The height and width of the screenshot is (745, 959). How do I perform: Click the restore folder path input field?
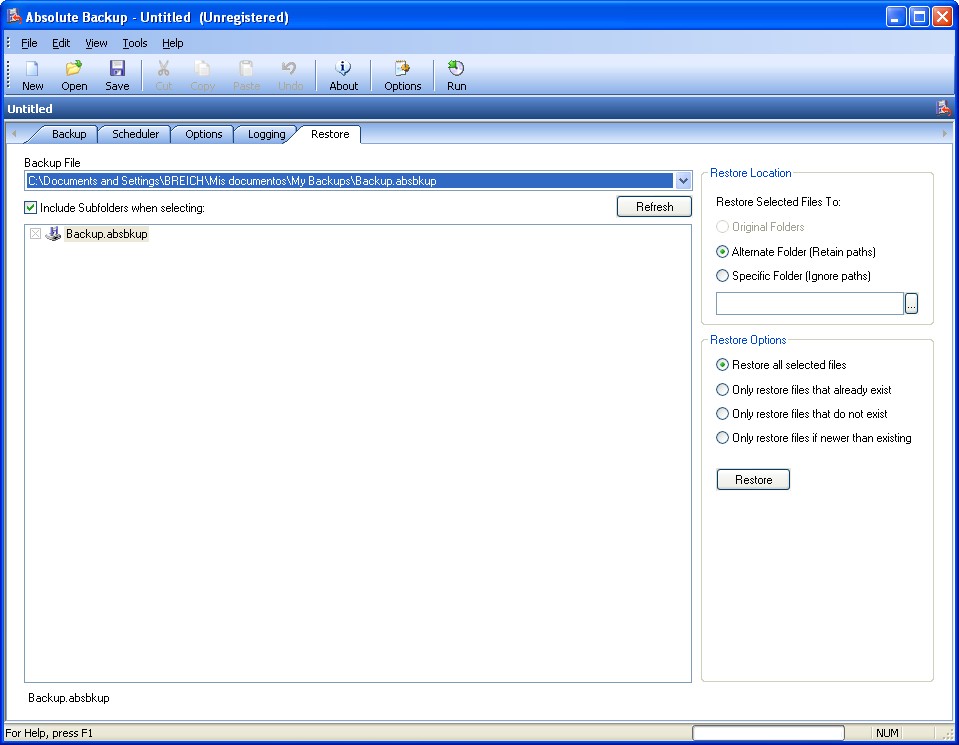pyautogui.click(x=810, y=303)
